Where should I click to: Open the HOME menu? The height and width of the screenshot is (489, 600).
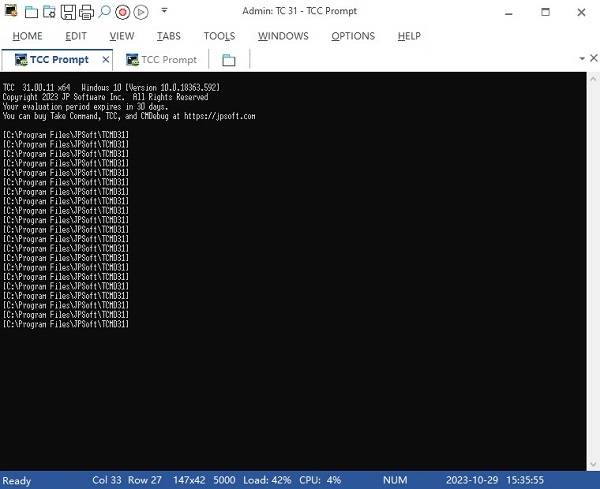27,36
